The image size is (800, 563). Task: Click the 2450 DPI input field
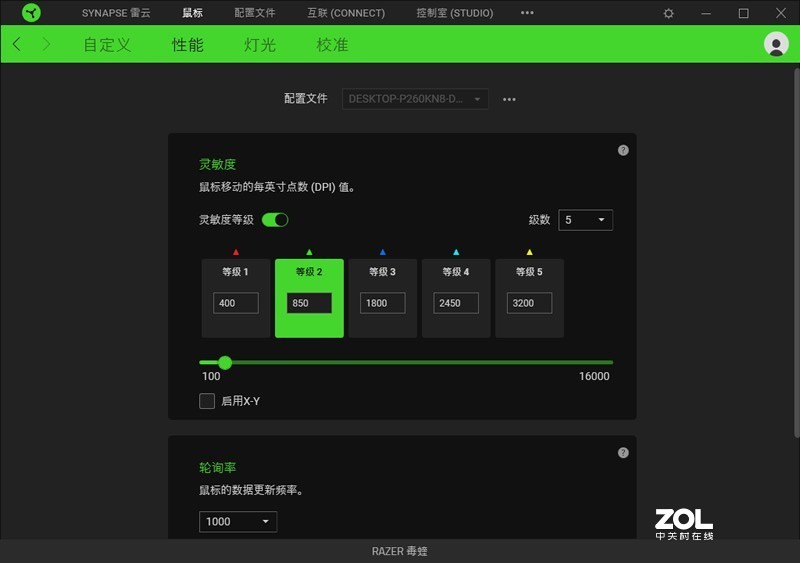tap(456, 303)
